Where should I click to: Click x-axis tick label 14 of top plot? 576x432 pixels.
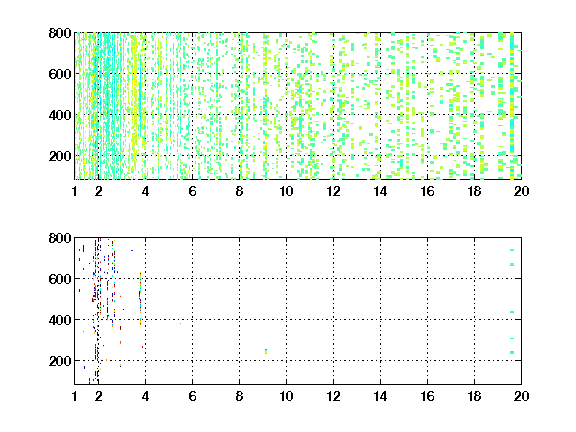click(x=380, y=191)
